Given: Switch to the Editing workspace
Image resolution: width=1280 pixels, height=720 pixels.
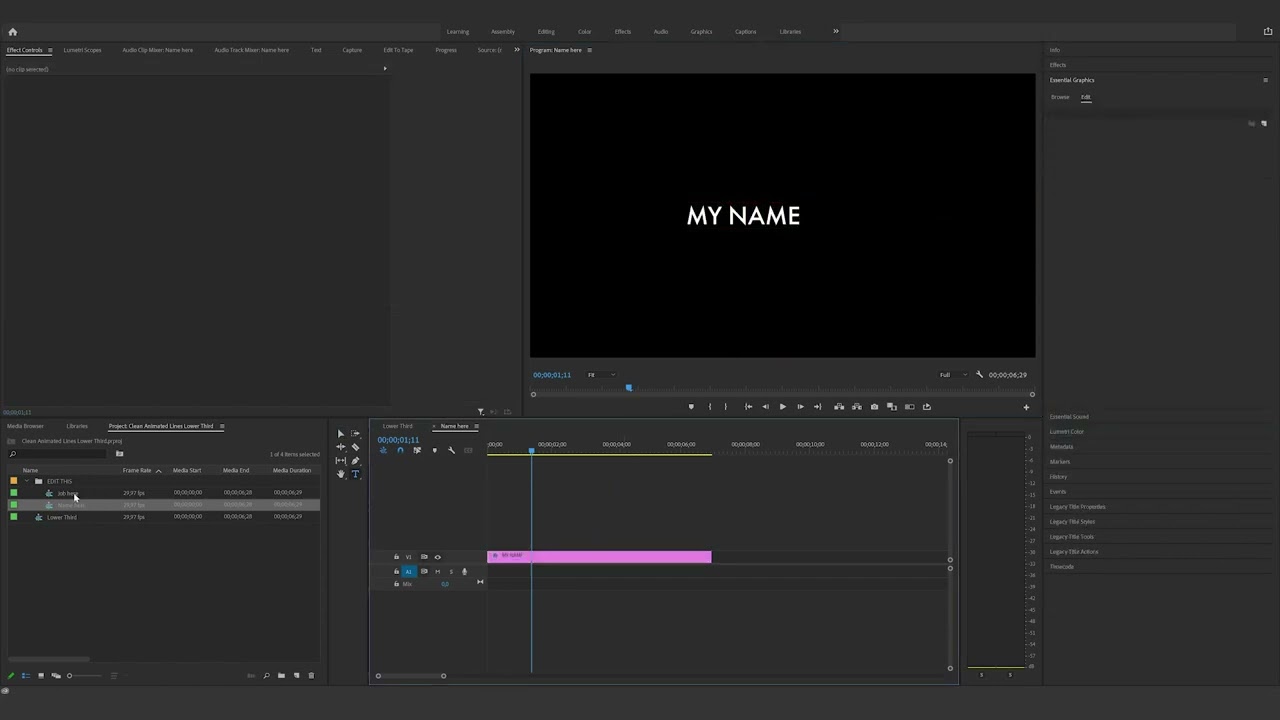Looking at the screenshot, I should point(546,32).
